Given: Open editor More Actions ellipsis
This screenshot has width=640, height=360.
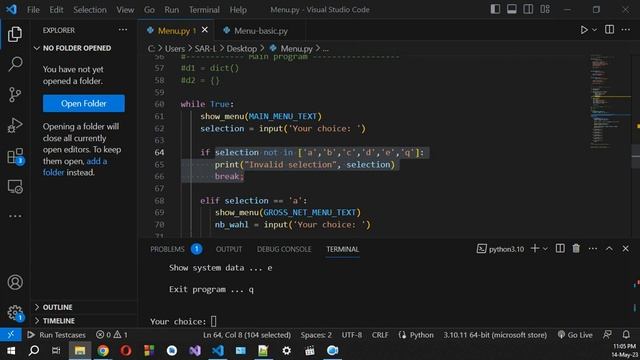Looking at the screenshot, I should [x=626, y=29].
